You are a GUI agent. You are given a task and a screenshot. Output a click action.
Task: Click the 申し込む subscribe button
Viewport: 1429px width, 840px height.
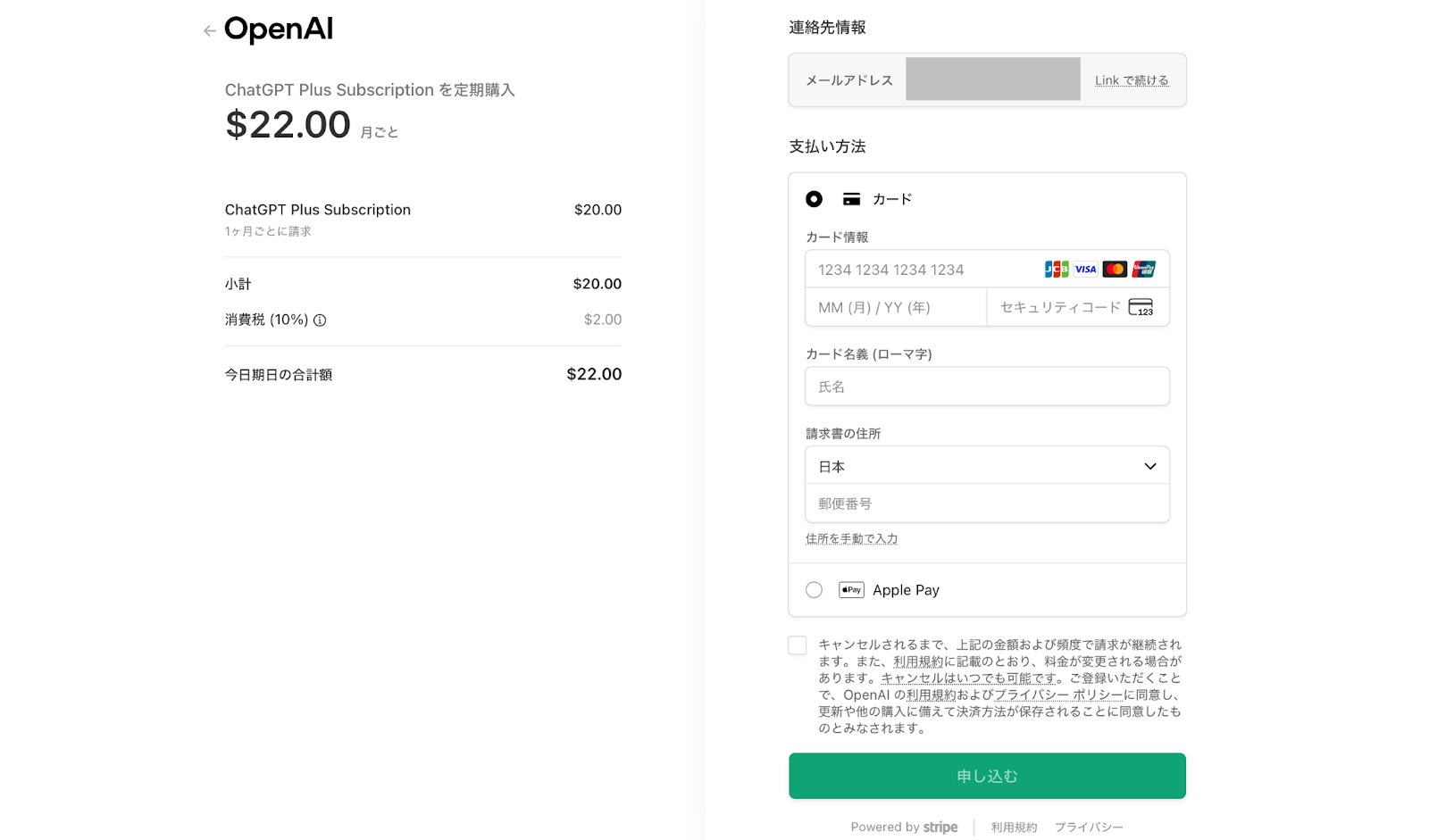tap(987, 776)
